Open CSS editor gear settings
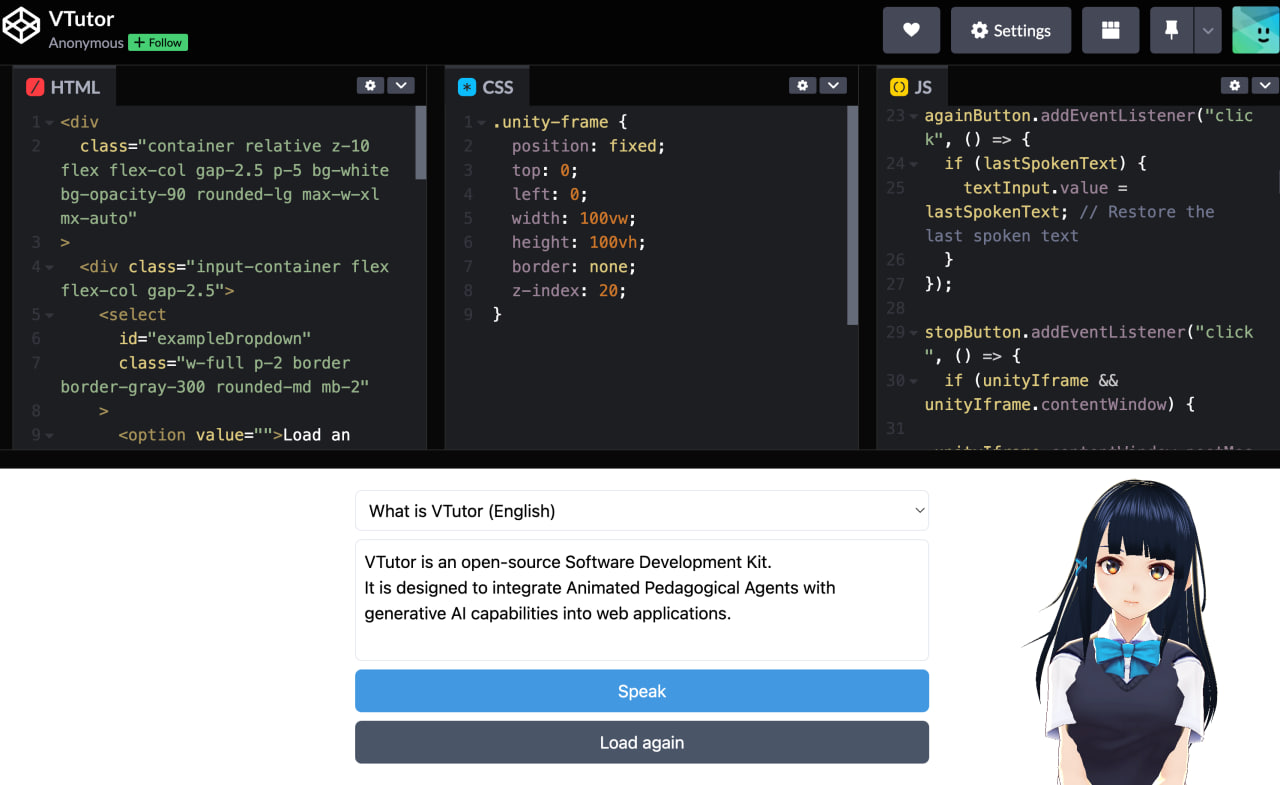The image size is (1280, 785). click(x=802, y=86)
